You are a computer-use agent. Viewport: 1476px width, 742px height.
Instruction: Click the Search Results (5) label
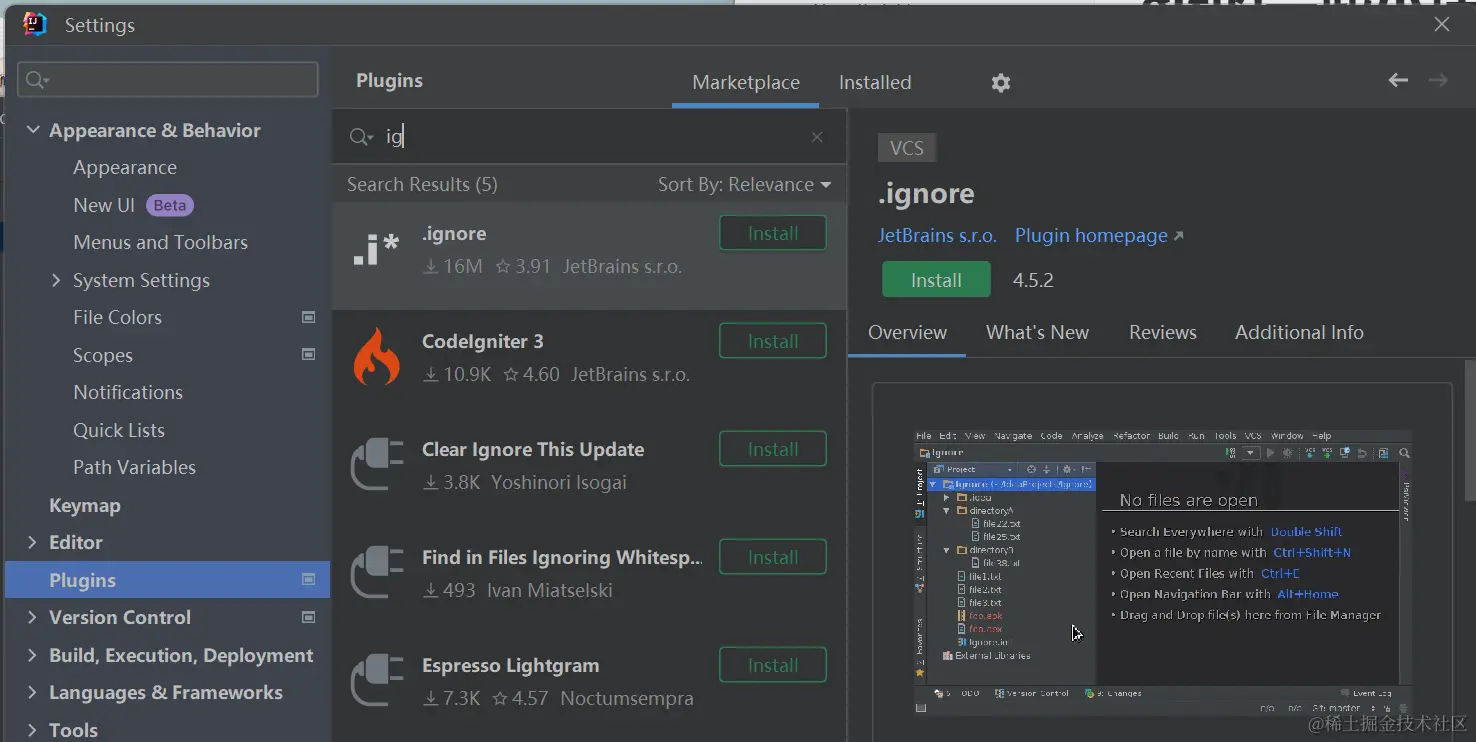click(422, 184)
